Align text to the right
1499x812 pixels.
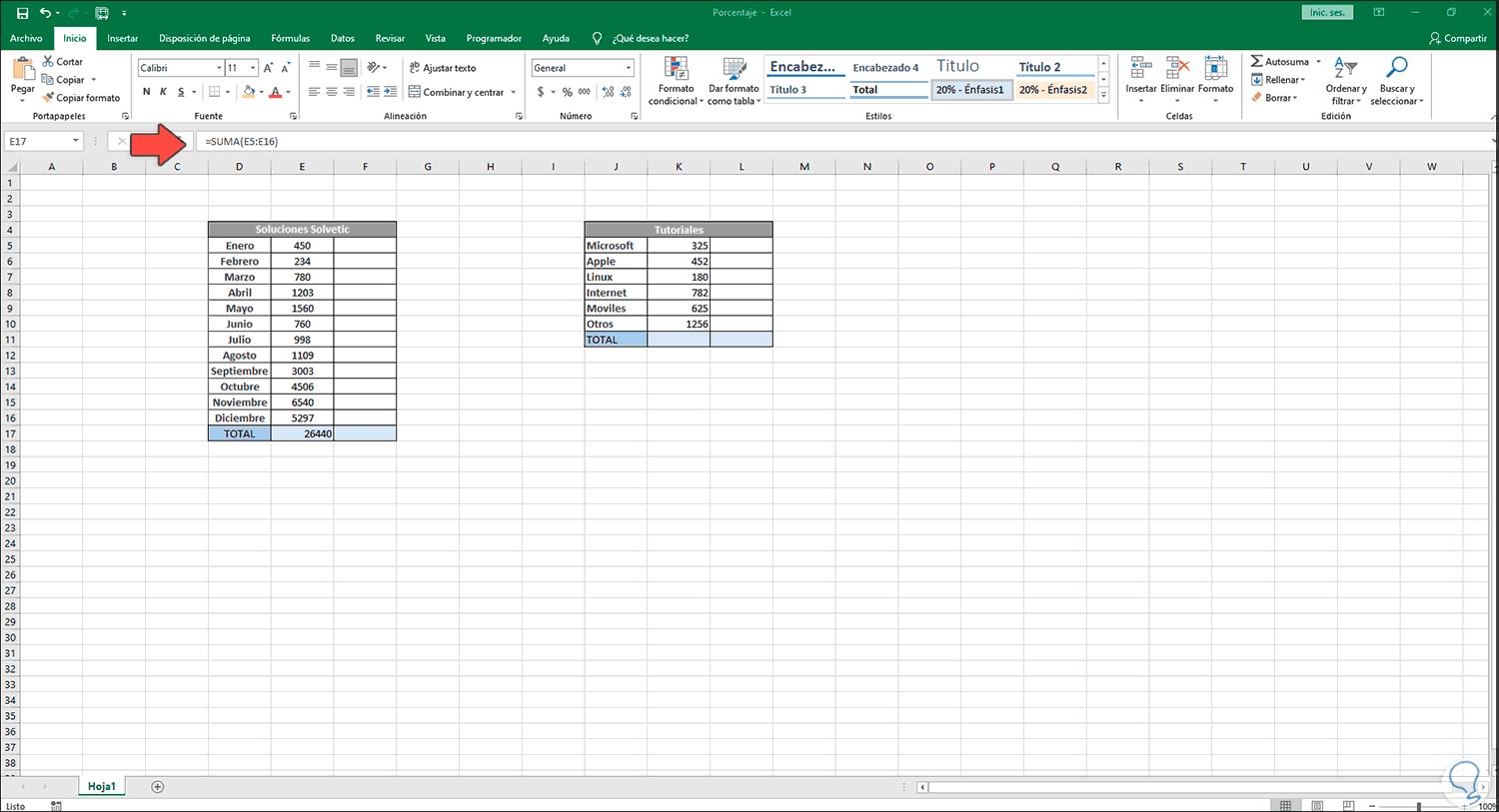(349, 92)
